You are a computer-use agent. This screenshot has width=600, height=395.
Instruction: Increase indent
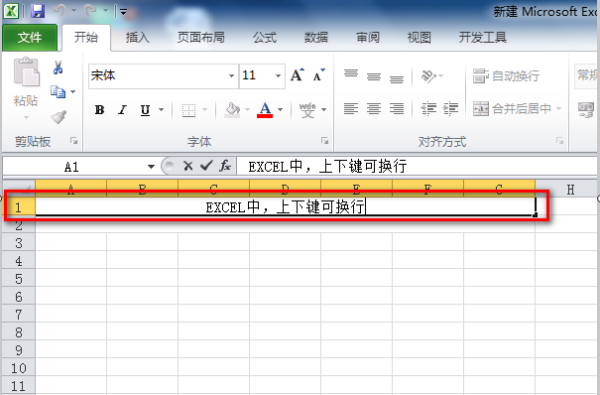(x=450, y=109)
